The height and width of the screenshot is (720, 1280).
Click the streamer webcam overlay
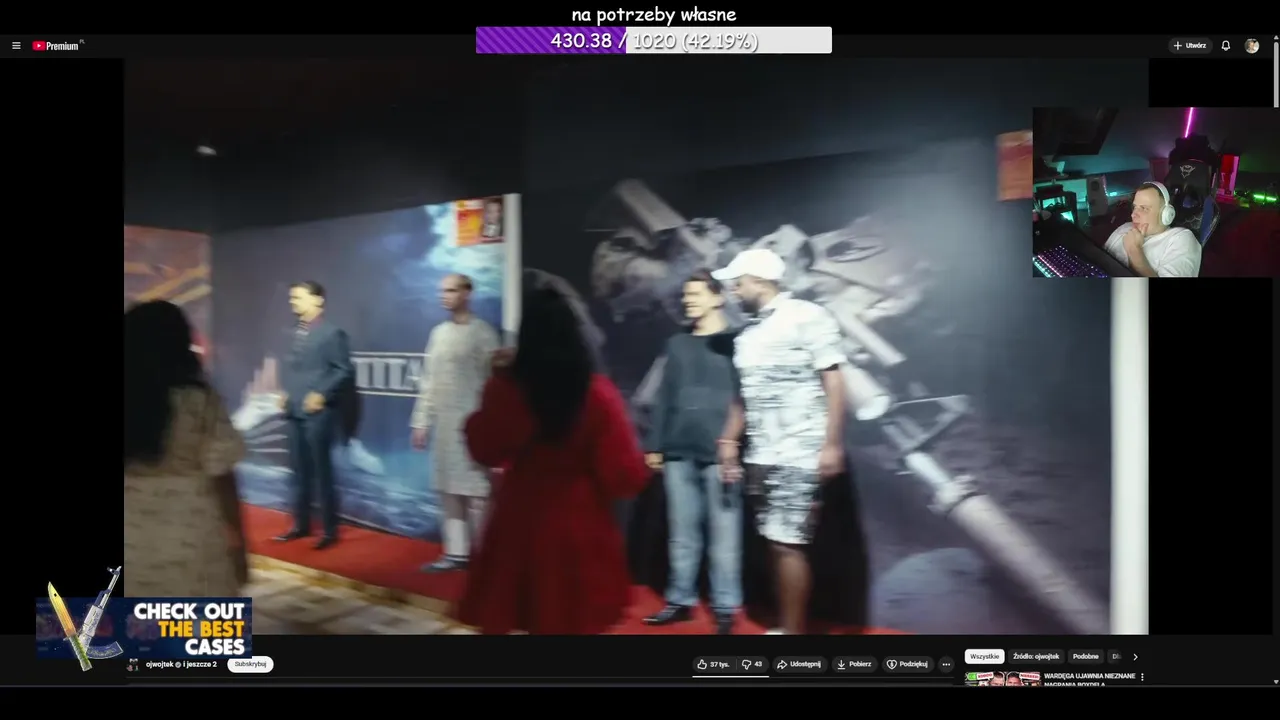pos(1155,192)
